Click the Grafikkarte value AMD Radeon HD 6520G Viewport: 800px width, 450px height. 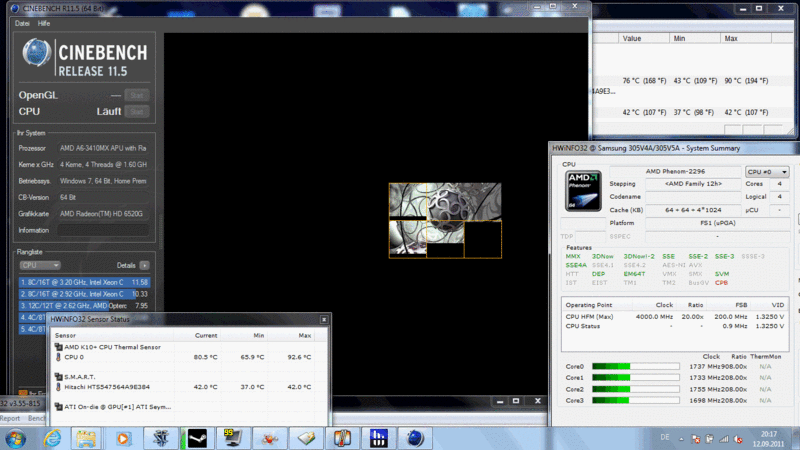(104, 214)
